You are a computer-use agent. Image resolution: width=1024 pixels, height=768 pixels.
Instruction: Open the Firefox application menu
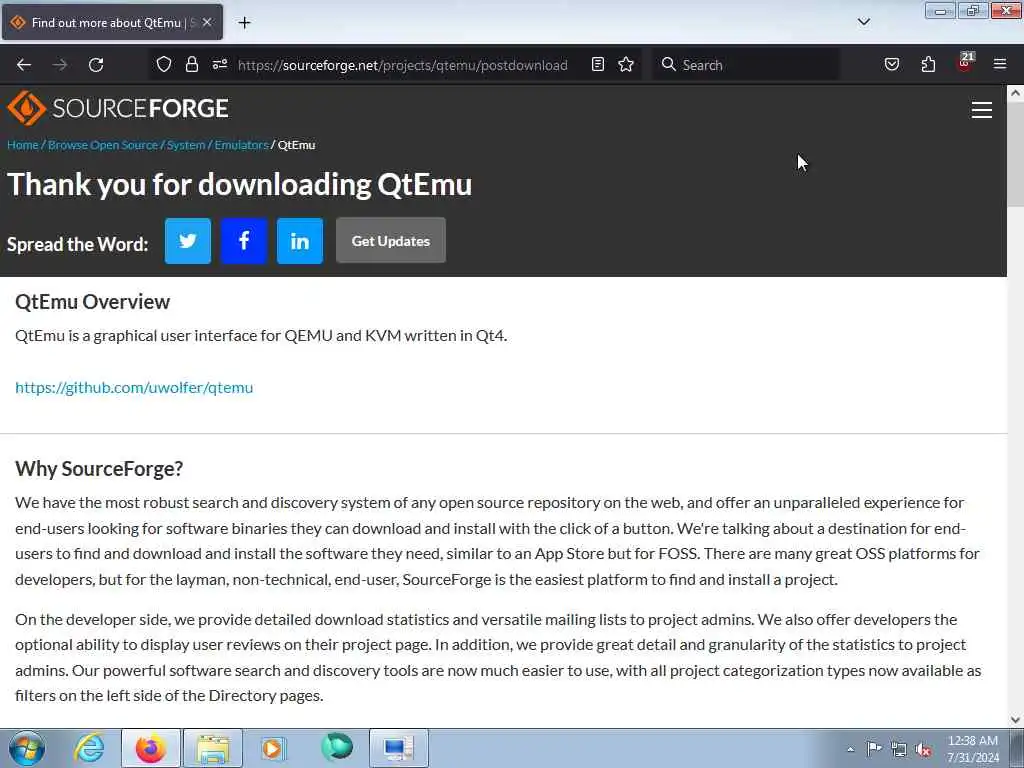click(x=999, y=64)
